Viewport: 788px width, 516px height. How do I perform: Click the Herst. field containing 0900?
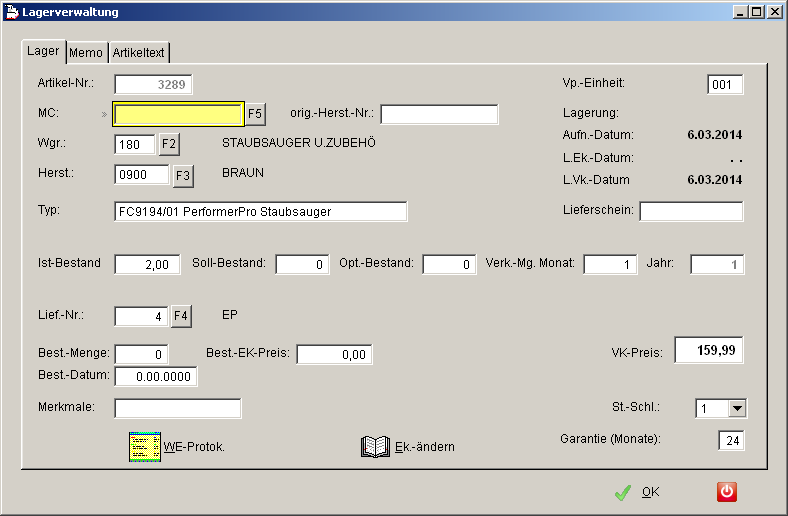pos(142,175)
